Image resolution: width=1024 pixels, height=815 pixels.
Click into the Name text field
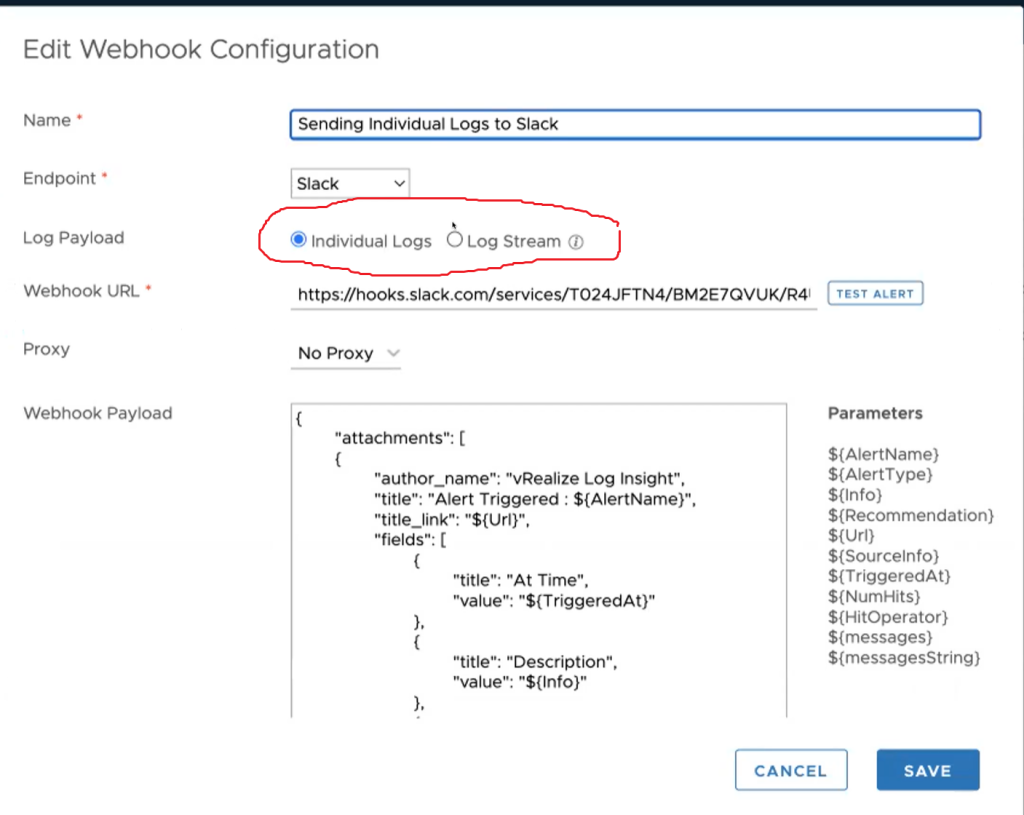tap(634, 124)
